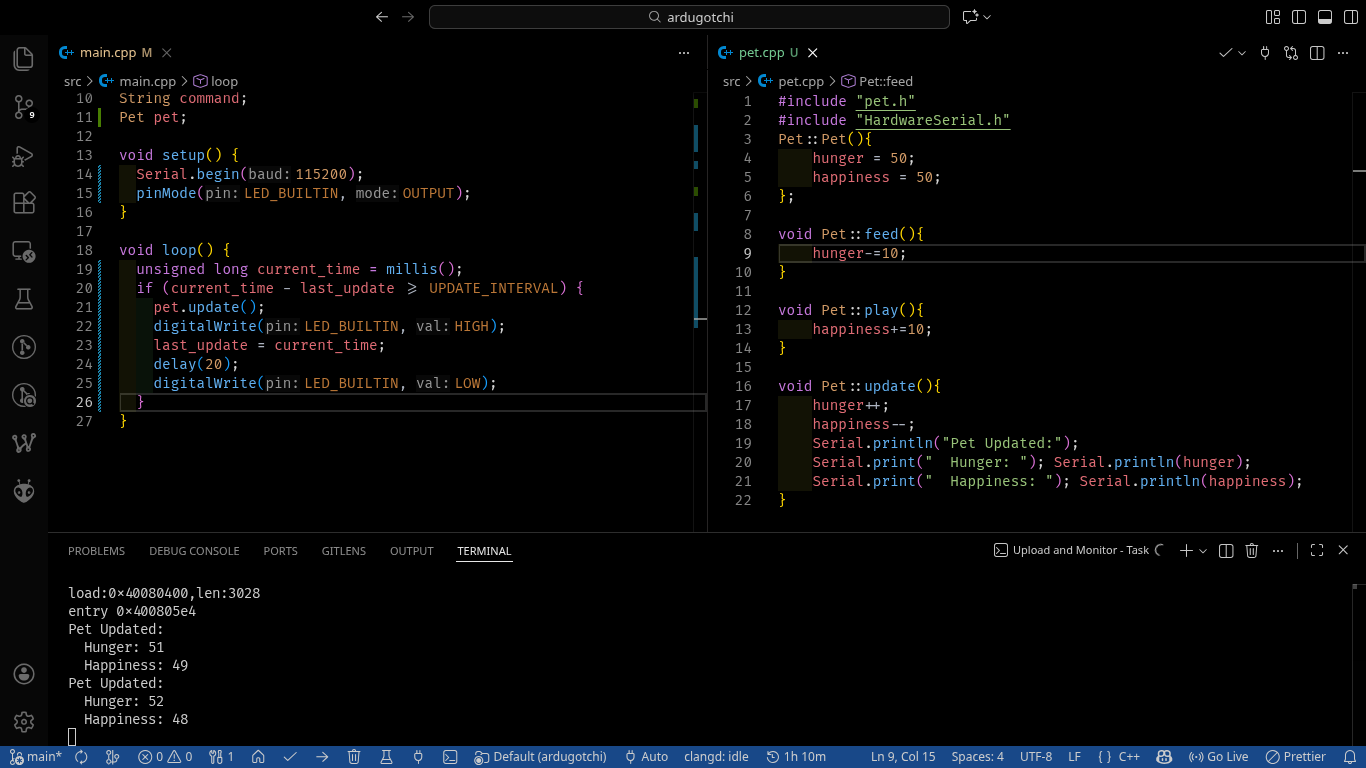Open the build dropdown arrow in editor toolbar
Image resolution: width=1366 pixels, height=768 pixels.
click(x=1242, y=53)
